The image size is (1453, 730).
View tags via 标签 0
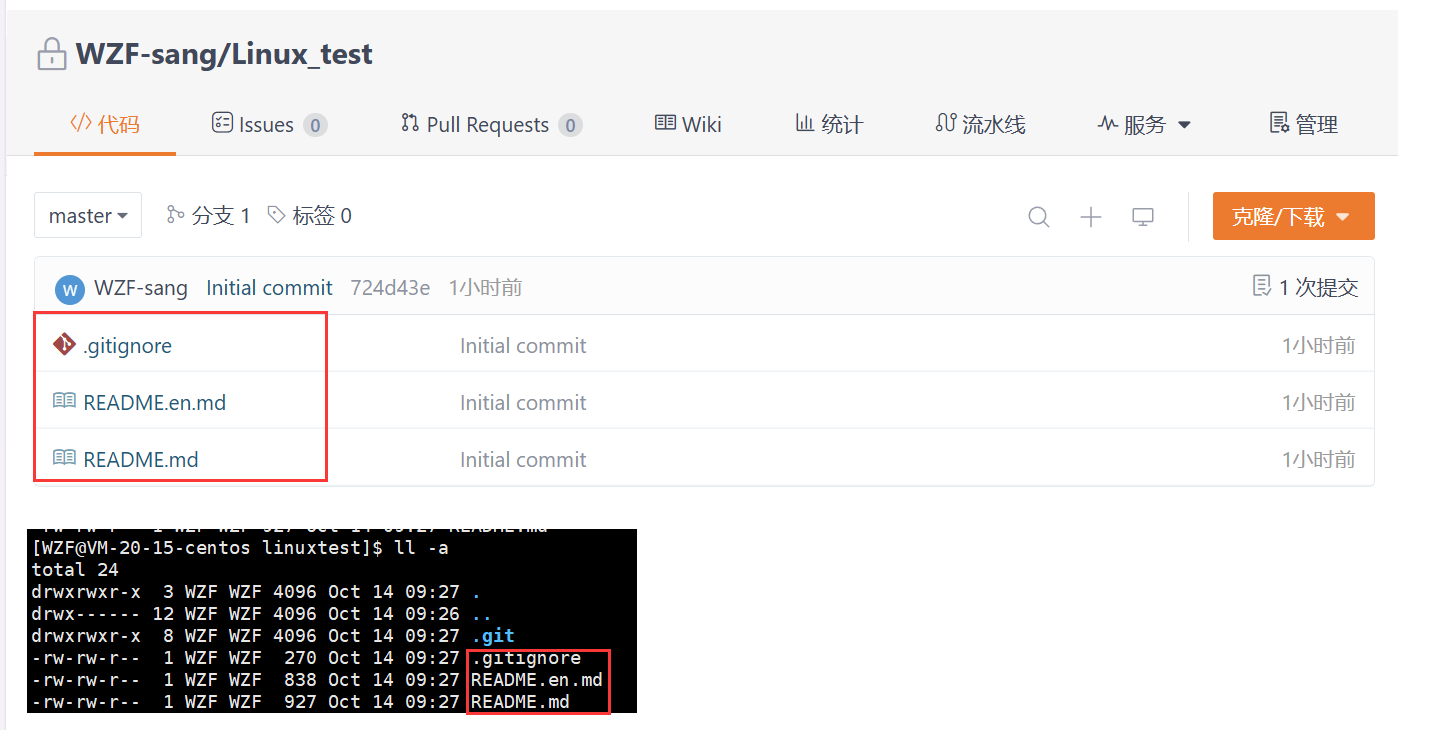[309, 215]
